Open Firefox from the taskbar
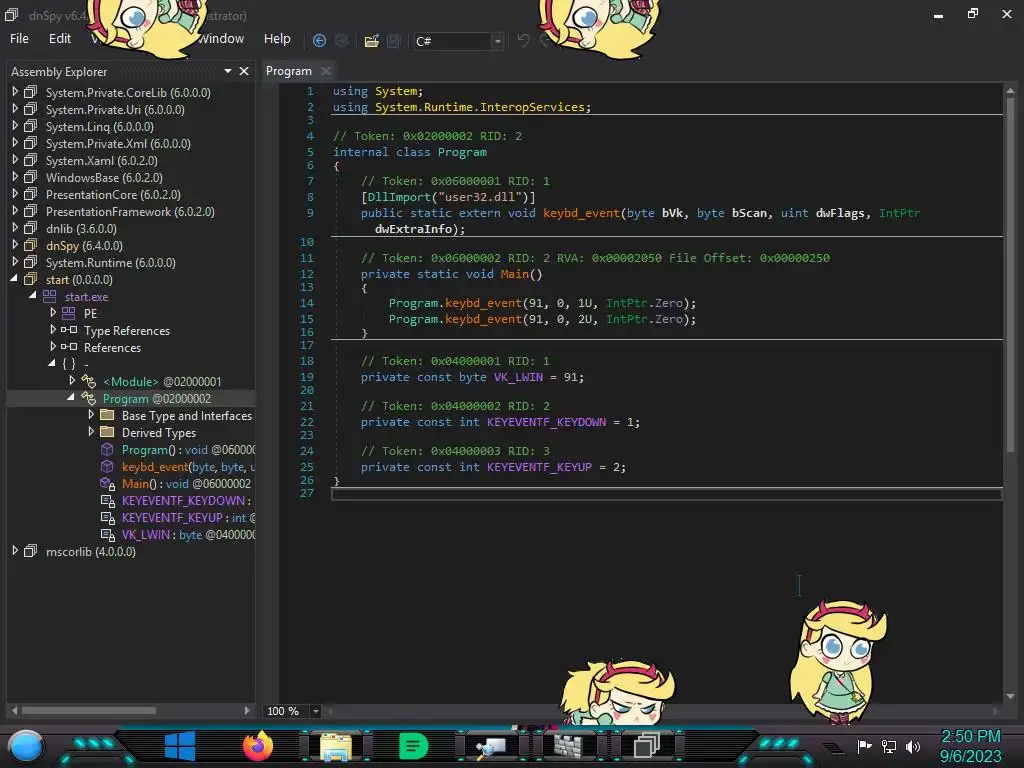The height and width of the screenshot is (768, 1024). click(258, 745)
